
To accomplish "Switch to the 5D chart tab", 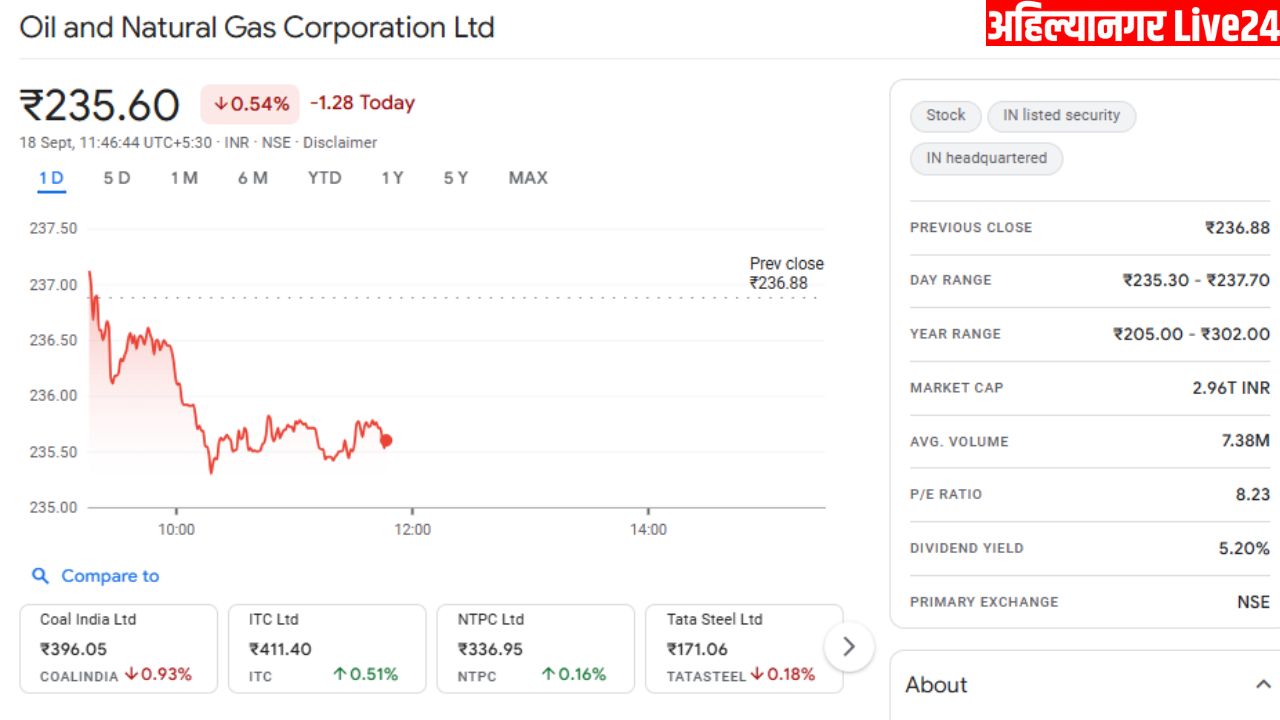I will pyautogui.click(x=117, y=178).
